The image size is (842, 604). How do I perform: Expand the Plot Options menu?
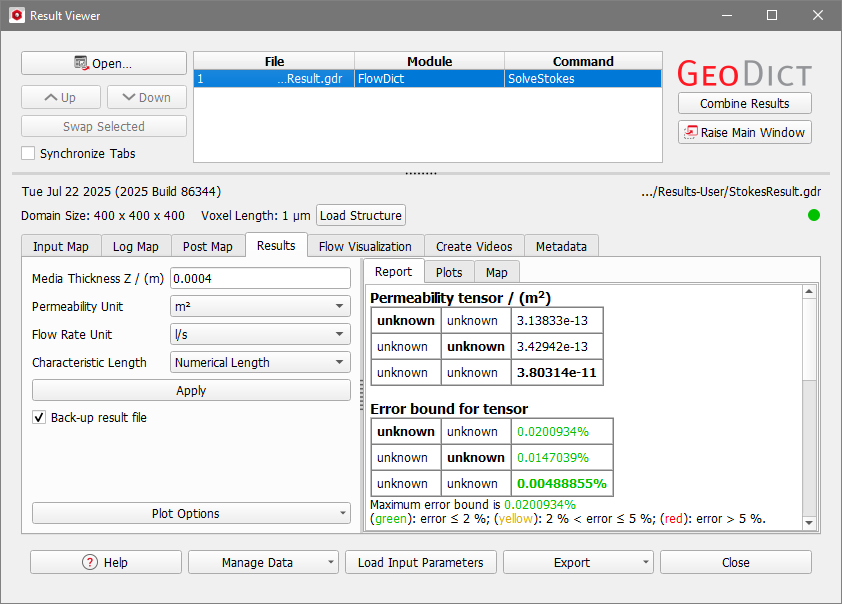tap(191, 513)
